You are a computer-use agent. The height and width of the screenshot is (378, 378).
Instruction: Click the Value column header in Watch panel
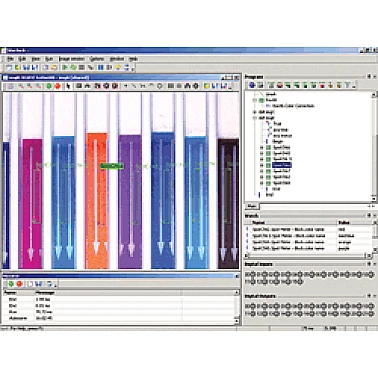(x=354, y=222)
